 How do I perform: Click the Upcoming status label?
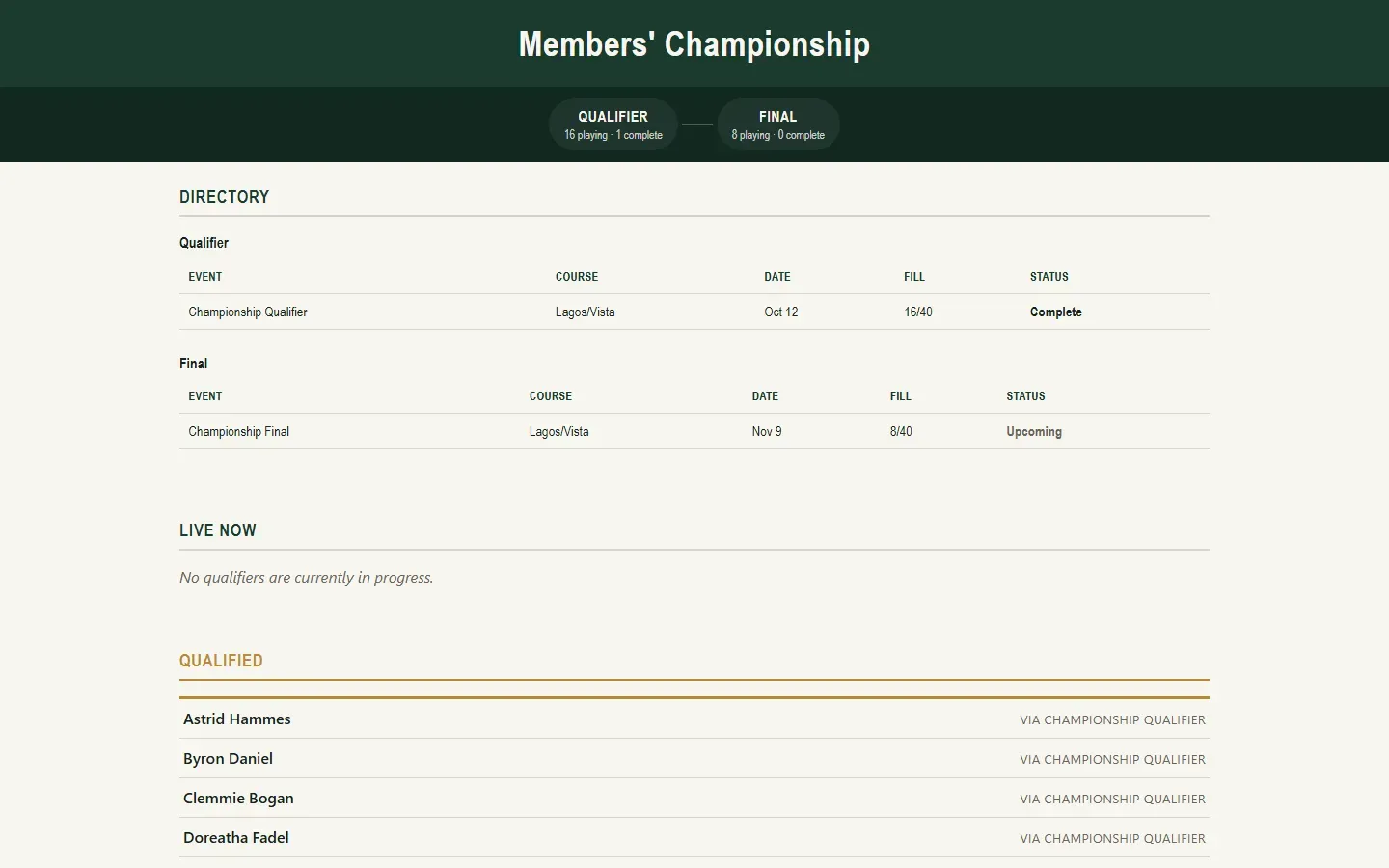(x=1034, y=431)
